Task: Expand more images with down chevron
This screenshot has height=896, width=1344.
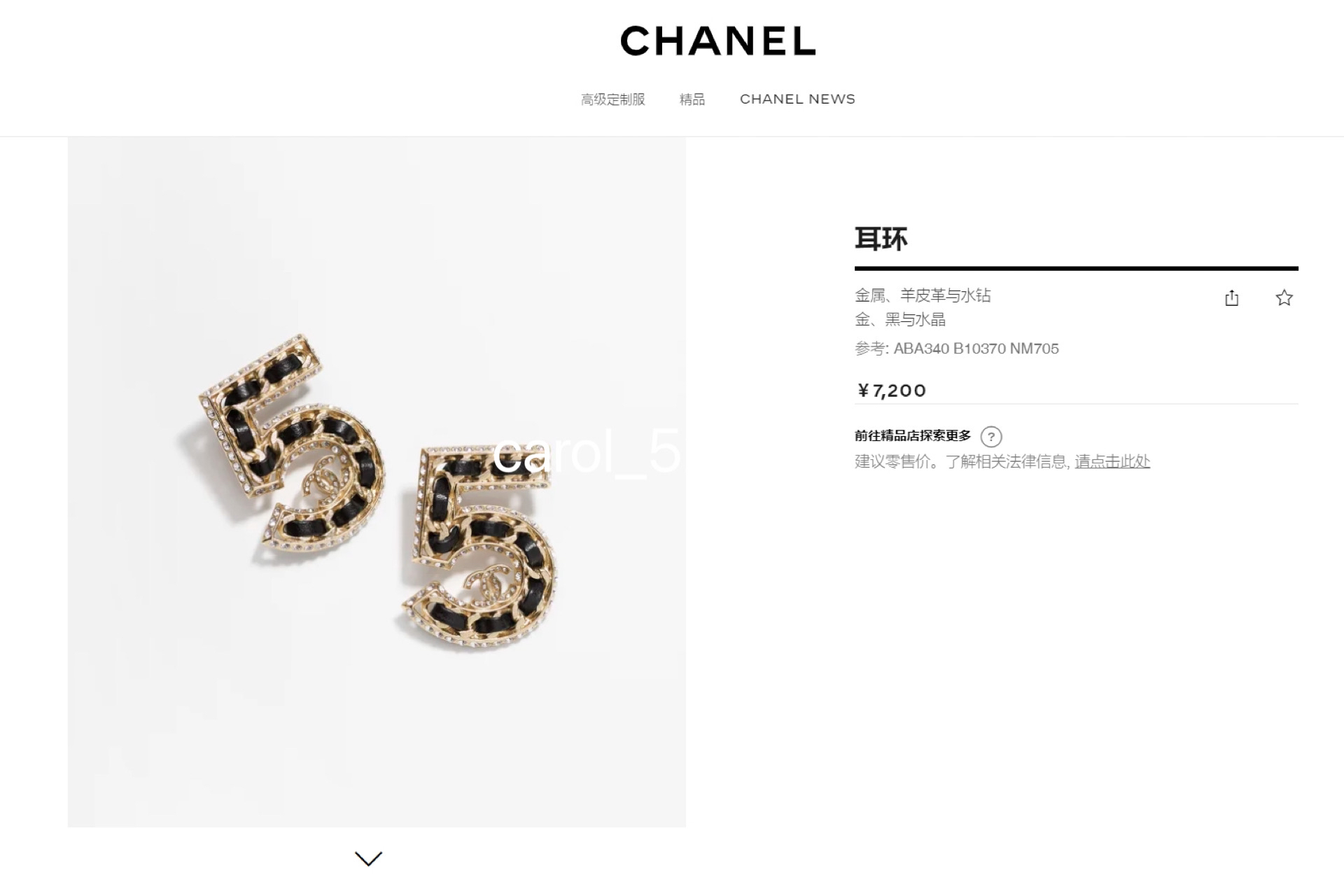Action: 368,858
